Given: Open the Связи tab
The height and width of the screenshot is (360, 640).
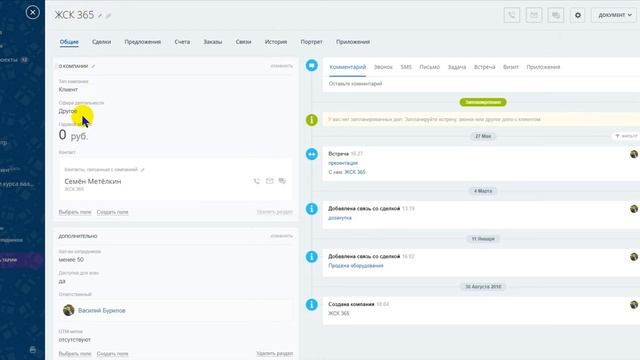Looking at the screenshot, I should (243, 42).
